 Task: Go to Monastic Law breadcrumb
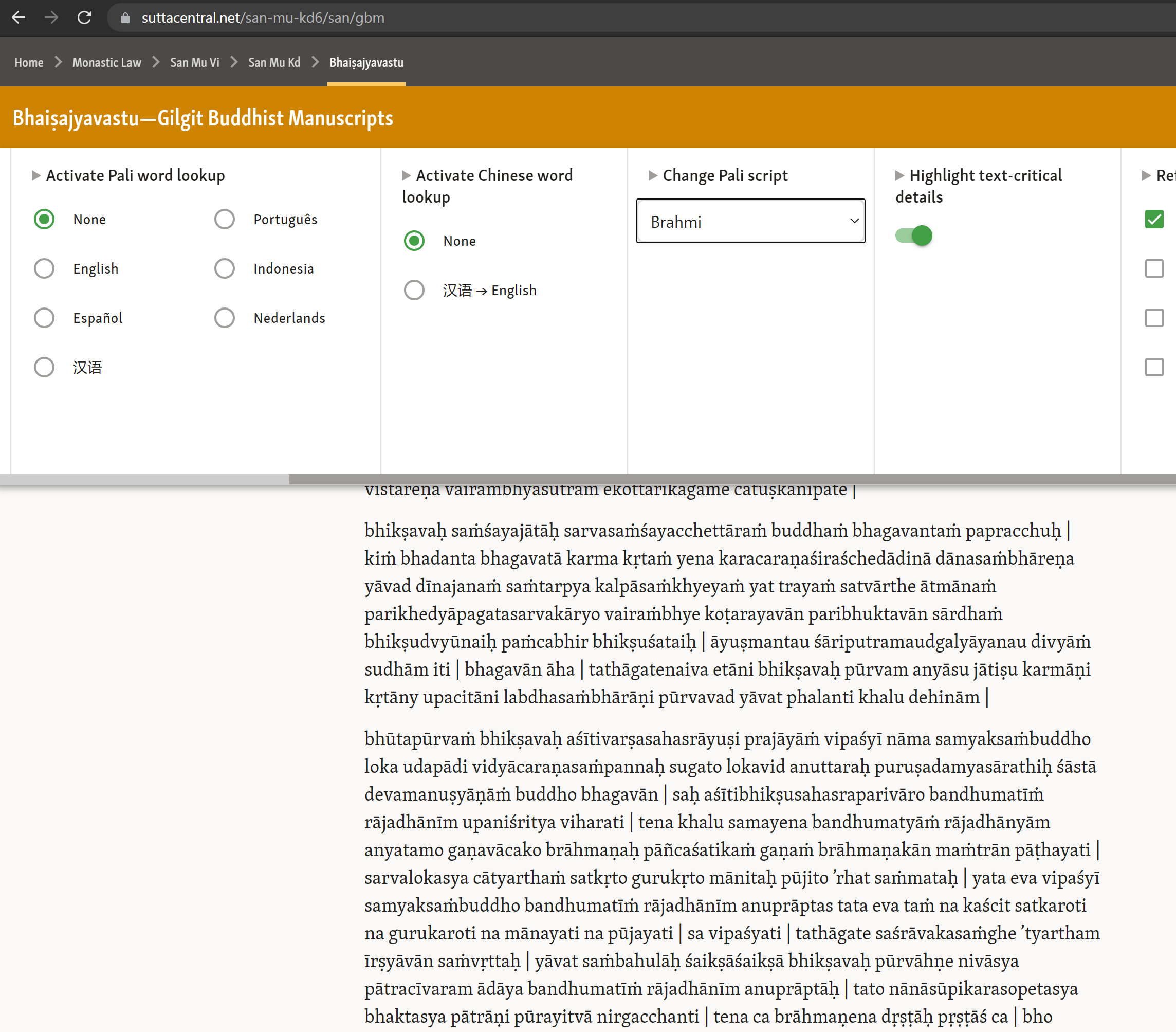point(106,62)
